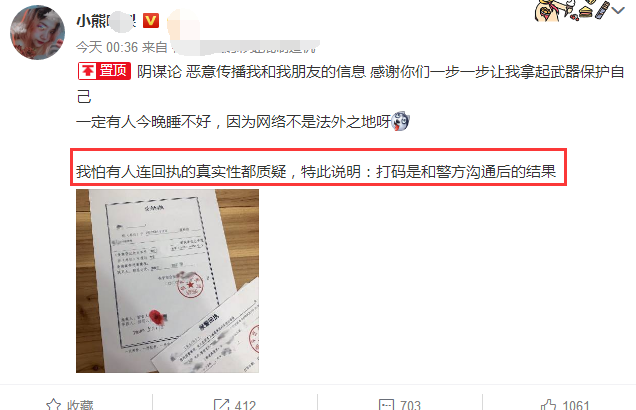Click the decorative sticker badge at top right
This screenshot has width=636, height=410.
572,10
